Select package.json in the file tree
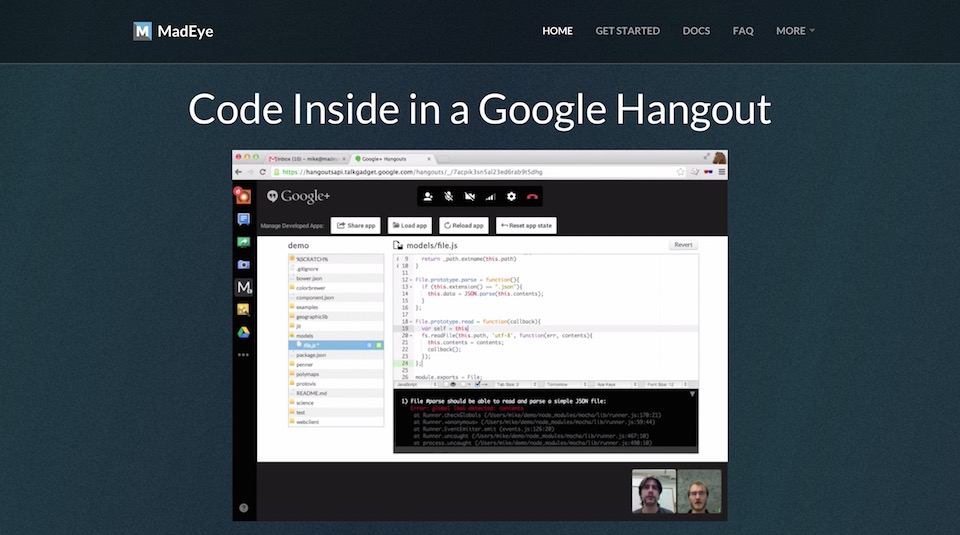This screenshot has height=535, width=960. coord(336,355)
